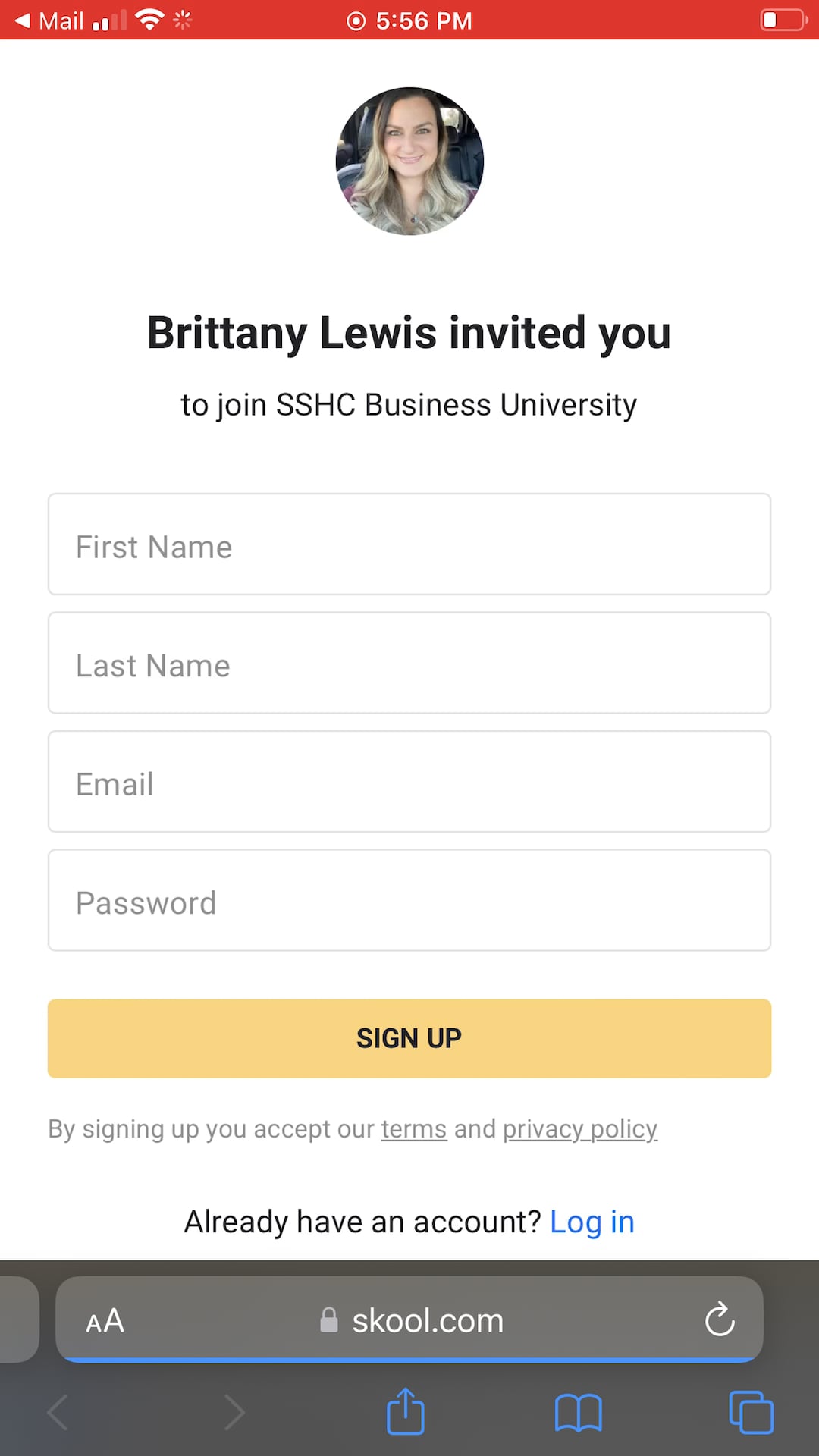
Task: Focus the Last Name field
Action: (409, 663)
